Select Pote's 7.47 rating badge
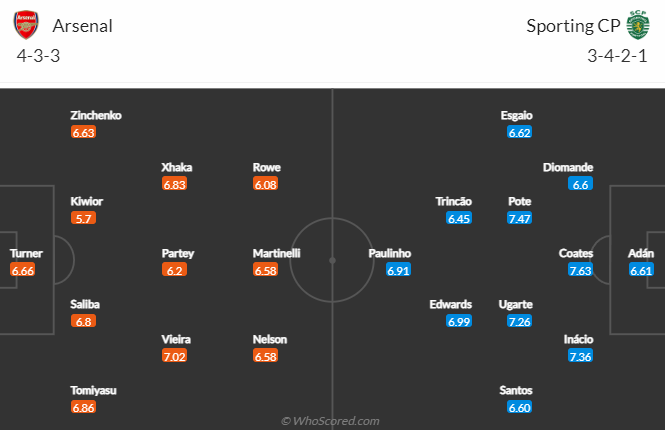665x430 pixels. 518,218
